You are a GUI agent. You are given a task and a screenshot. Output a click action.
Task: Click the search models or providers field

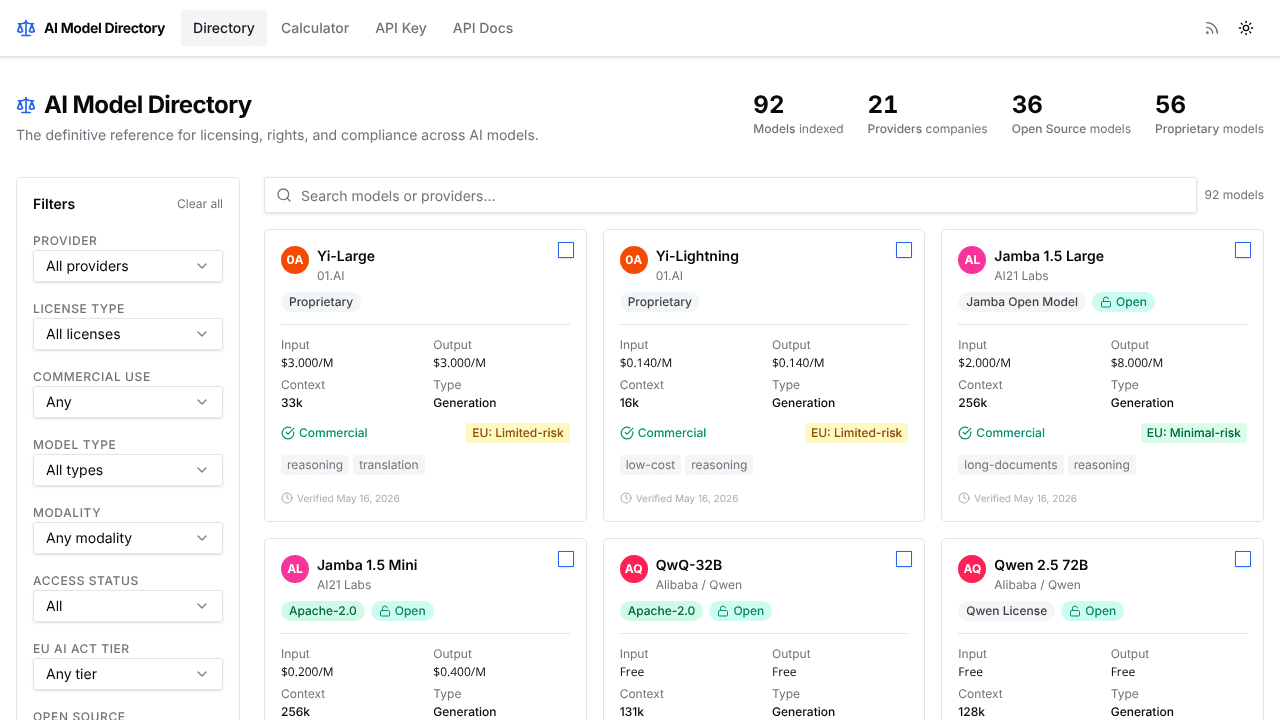[730, 196]
